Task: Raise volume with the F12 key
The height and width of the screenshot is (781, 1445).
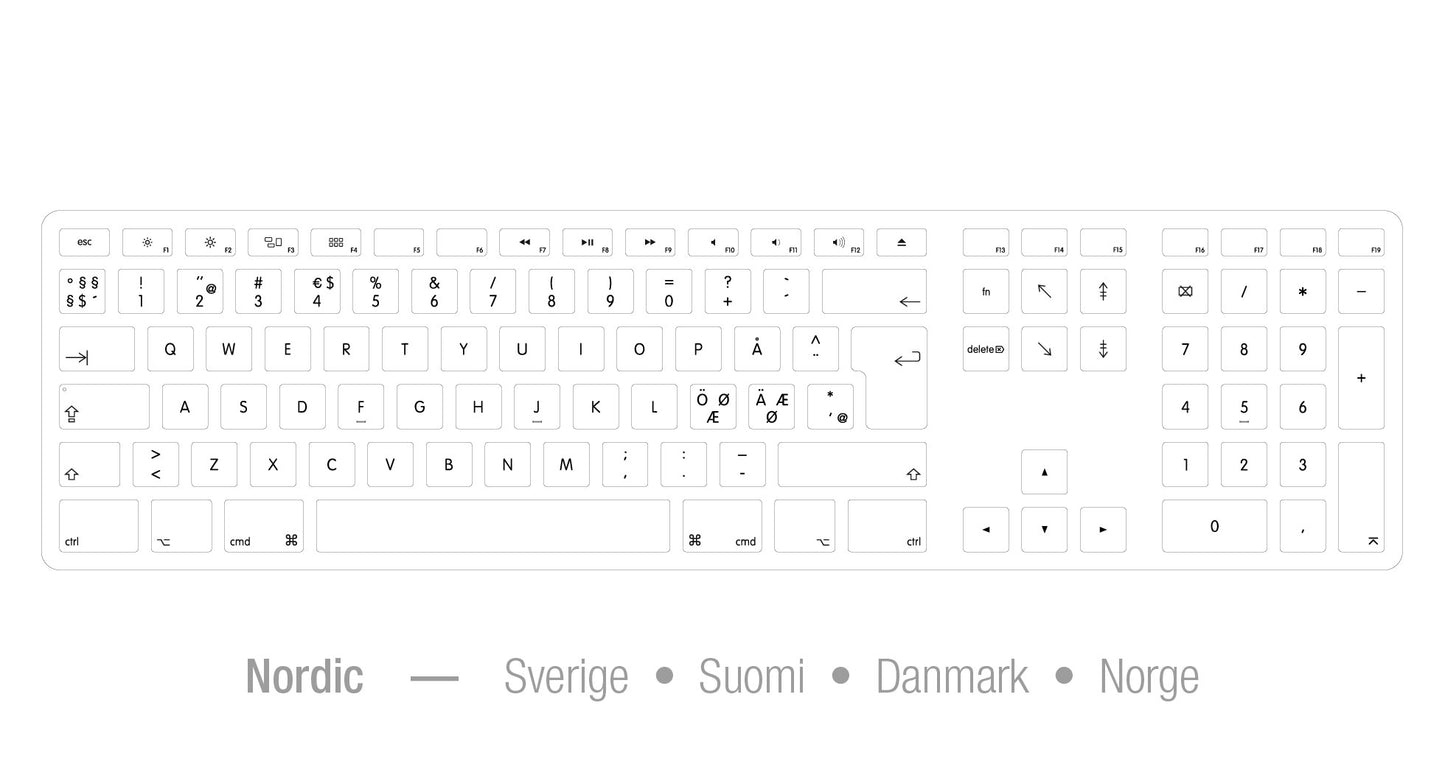Action: (839, 242)
